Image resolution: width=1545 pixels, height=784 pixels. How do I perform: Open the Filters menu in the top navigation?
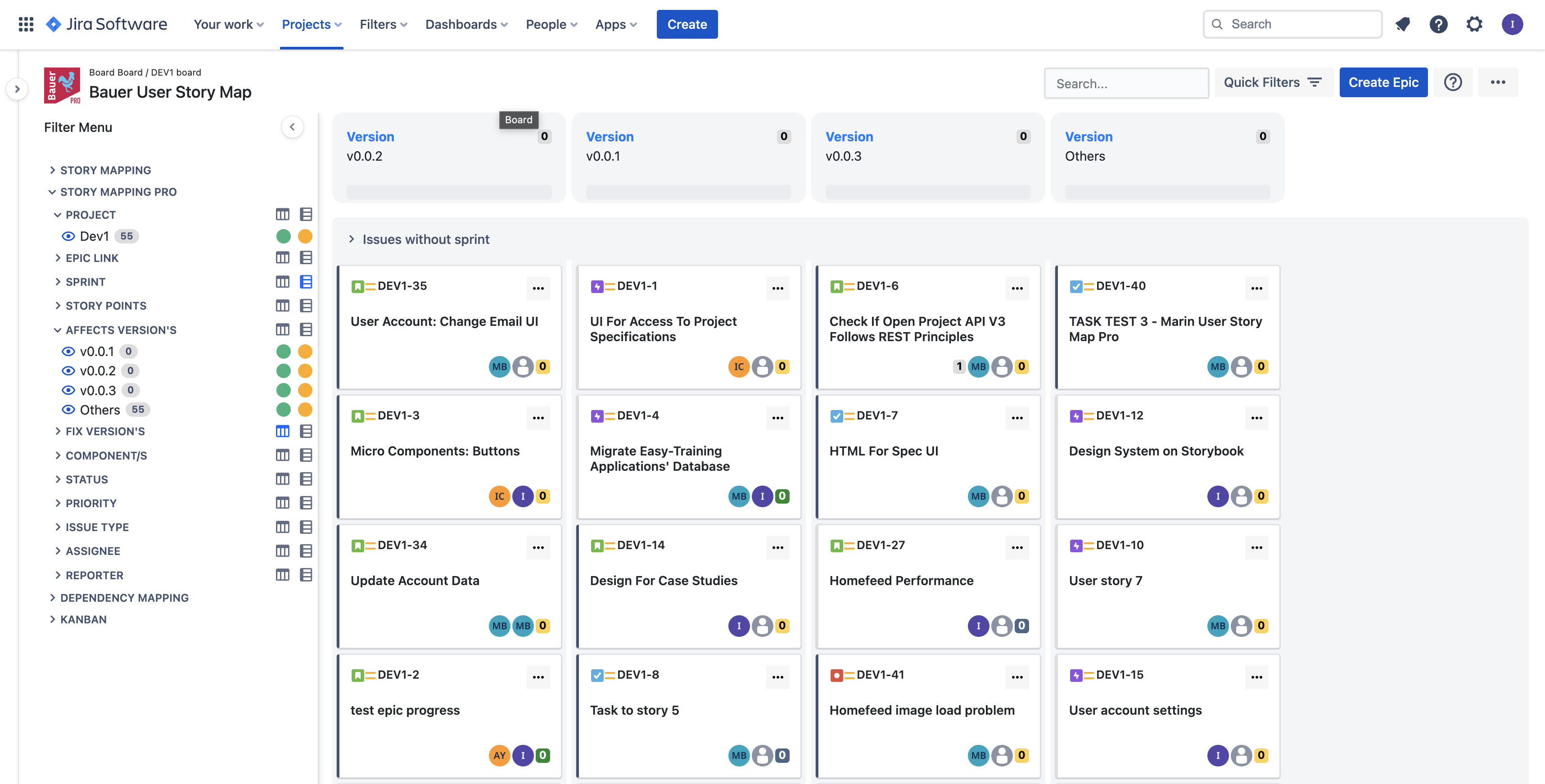pos(383,24)
